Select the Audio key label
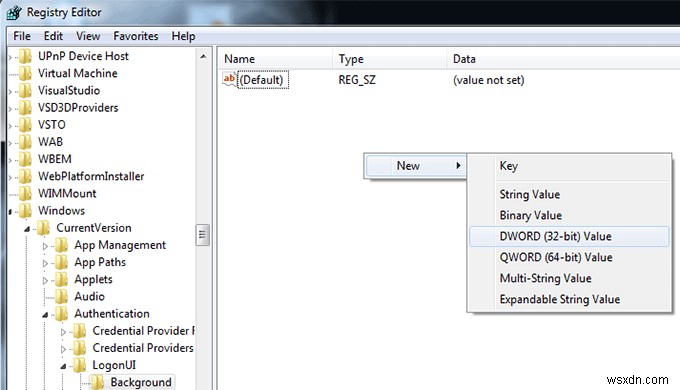680x390 pixels. 89,296
